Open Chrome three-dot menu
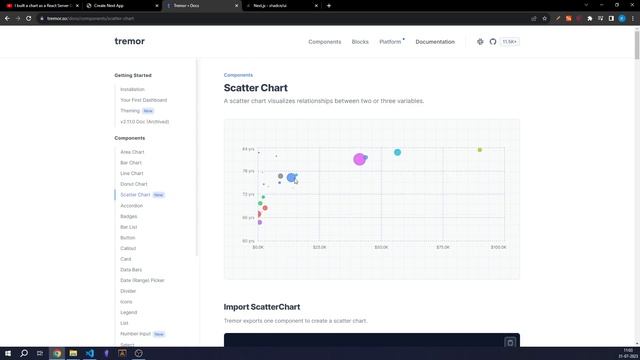 coord(633,18)
